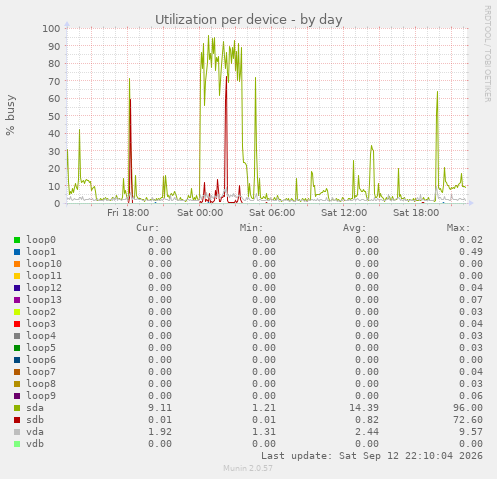Select the 'sdb' legend label
This screenshot has width=497, height=479.
tap(35, 420)
